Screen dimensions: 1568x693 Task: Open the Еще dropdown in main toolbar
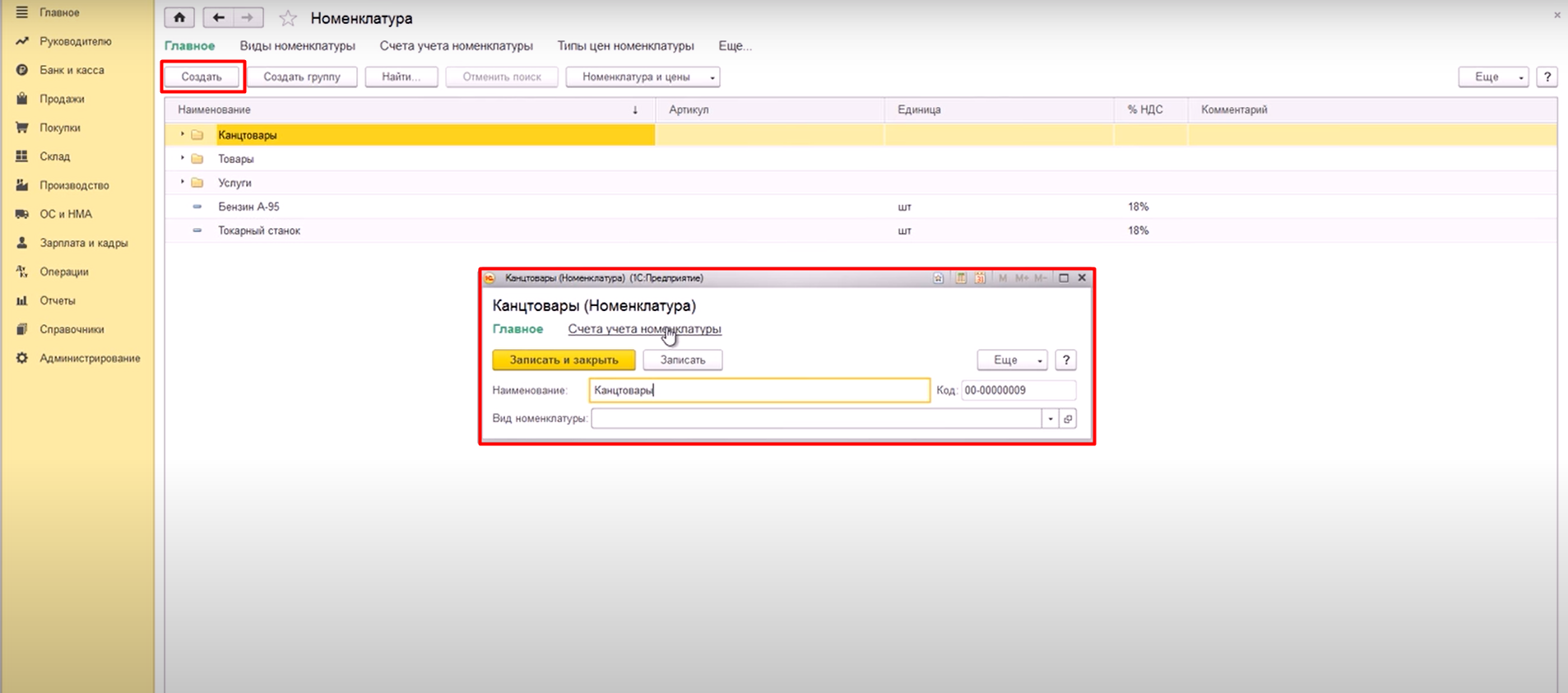(x=1493, y=77)
